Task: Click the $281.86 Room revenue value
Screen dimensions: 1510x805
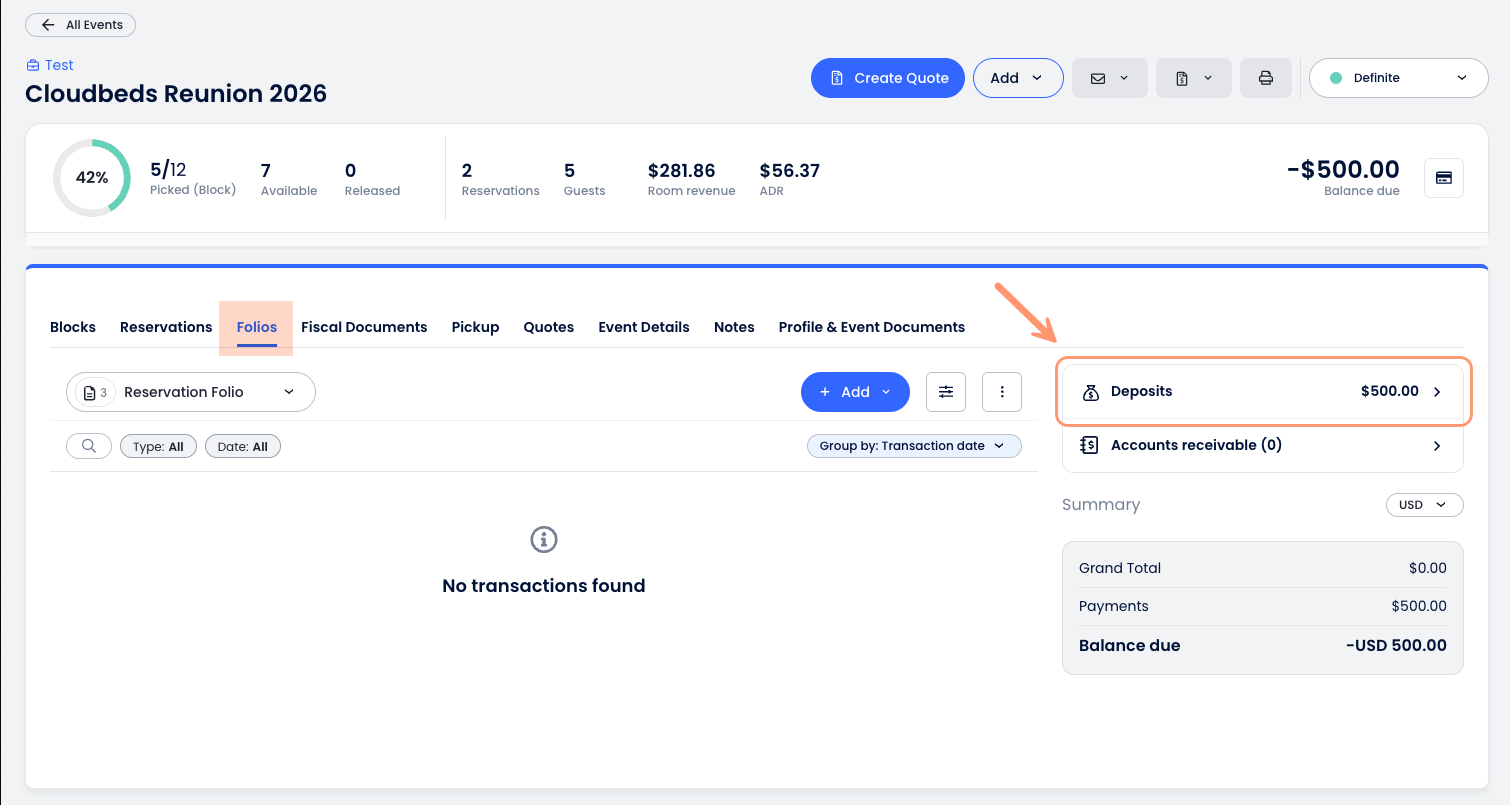Action: tap(681, 171)
